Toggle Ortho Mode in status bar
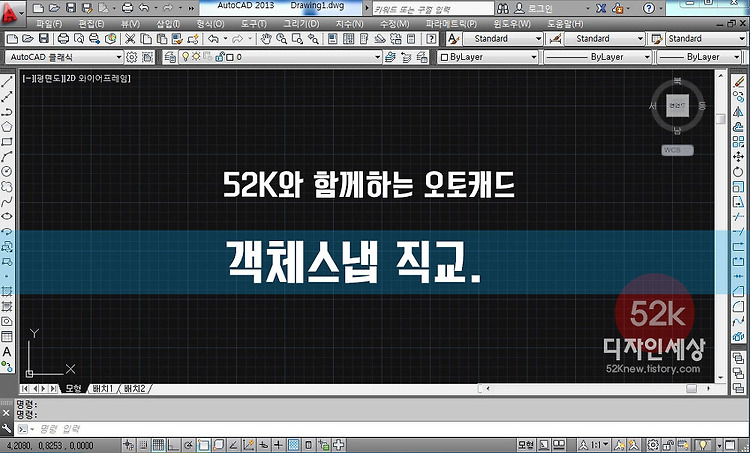 point(173,445)
